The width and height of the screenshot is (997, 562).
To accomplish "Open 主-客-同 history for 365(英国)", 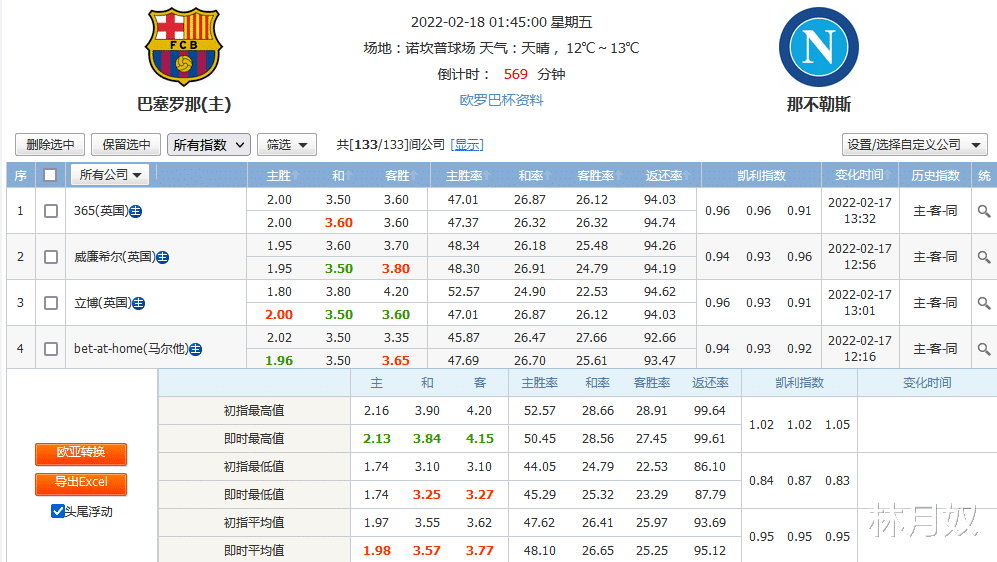I will (x=935, y=211).
